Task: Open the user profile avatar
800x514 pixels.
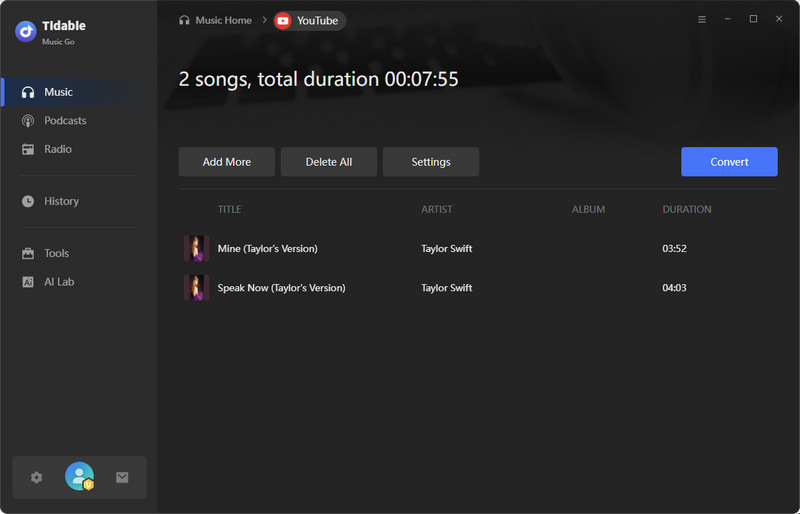Action: 80,476
